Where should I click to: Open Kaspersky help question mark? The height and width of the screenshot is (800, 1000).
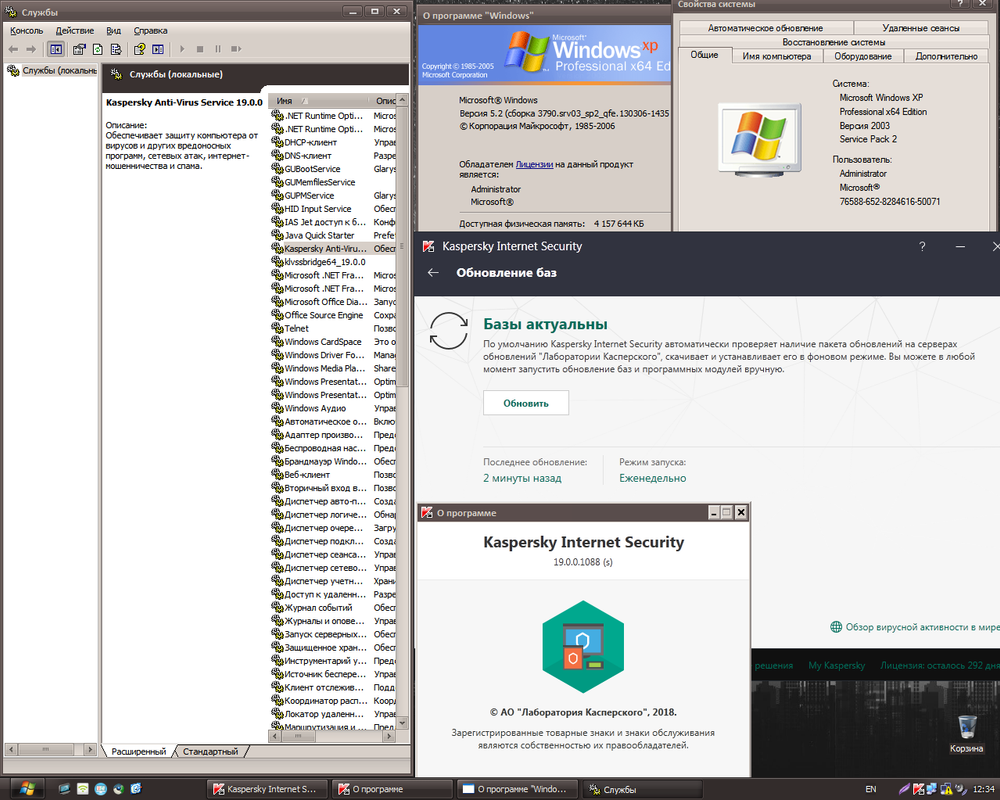click(x=922, y=246)
